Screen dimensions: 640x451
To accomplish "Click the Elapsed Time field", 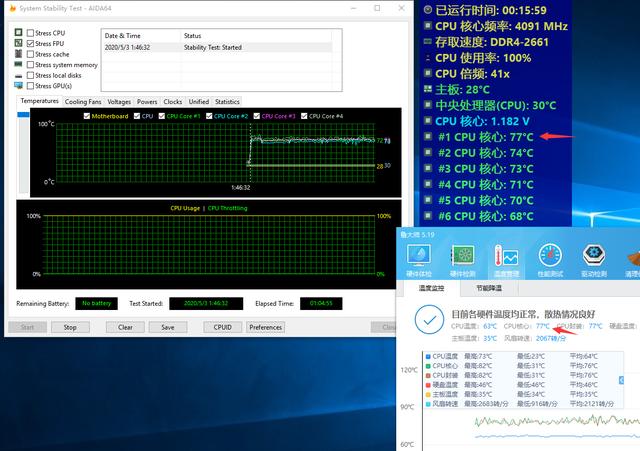I will [x=321, y=303].
